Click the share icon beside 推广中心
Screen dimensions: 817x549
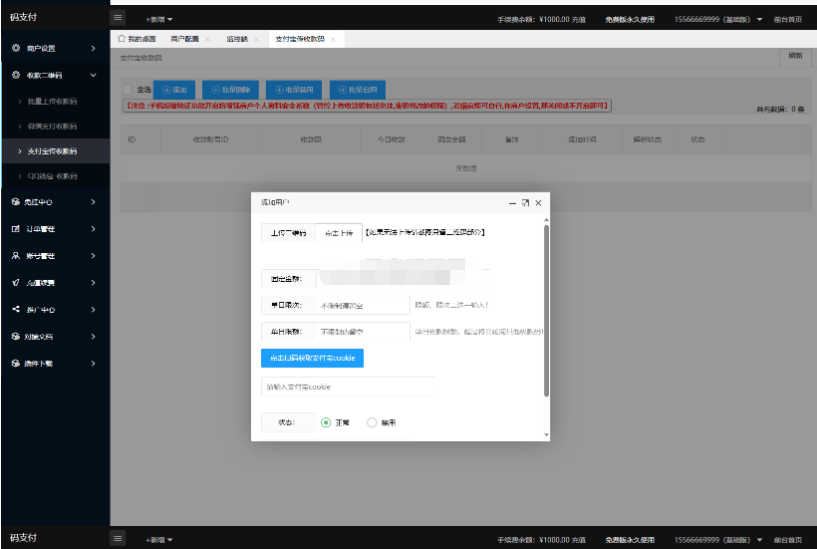point(16,309)
